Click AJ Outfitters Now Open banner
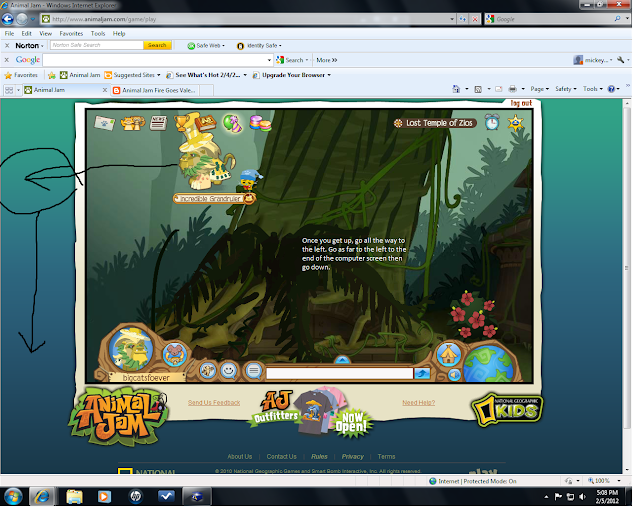Screen dimensions: 640x513 pyautogui.click(x=311, y=413)
